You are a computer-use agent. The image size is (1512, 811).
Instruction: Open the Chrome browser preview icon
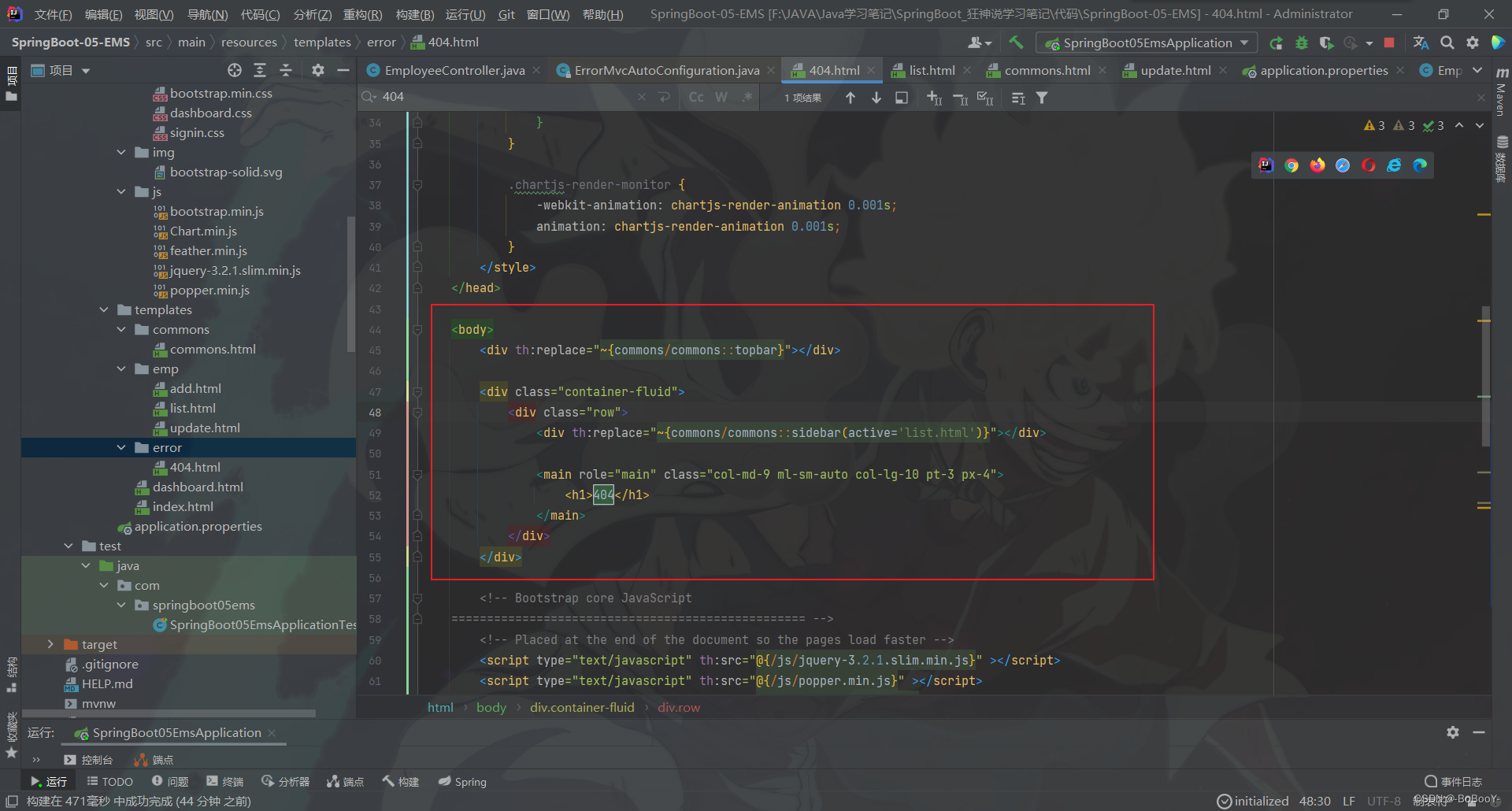tap(1291, 165)
